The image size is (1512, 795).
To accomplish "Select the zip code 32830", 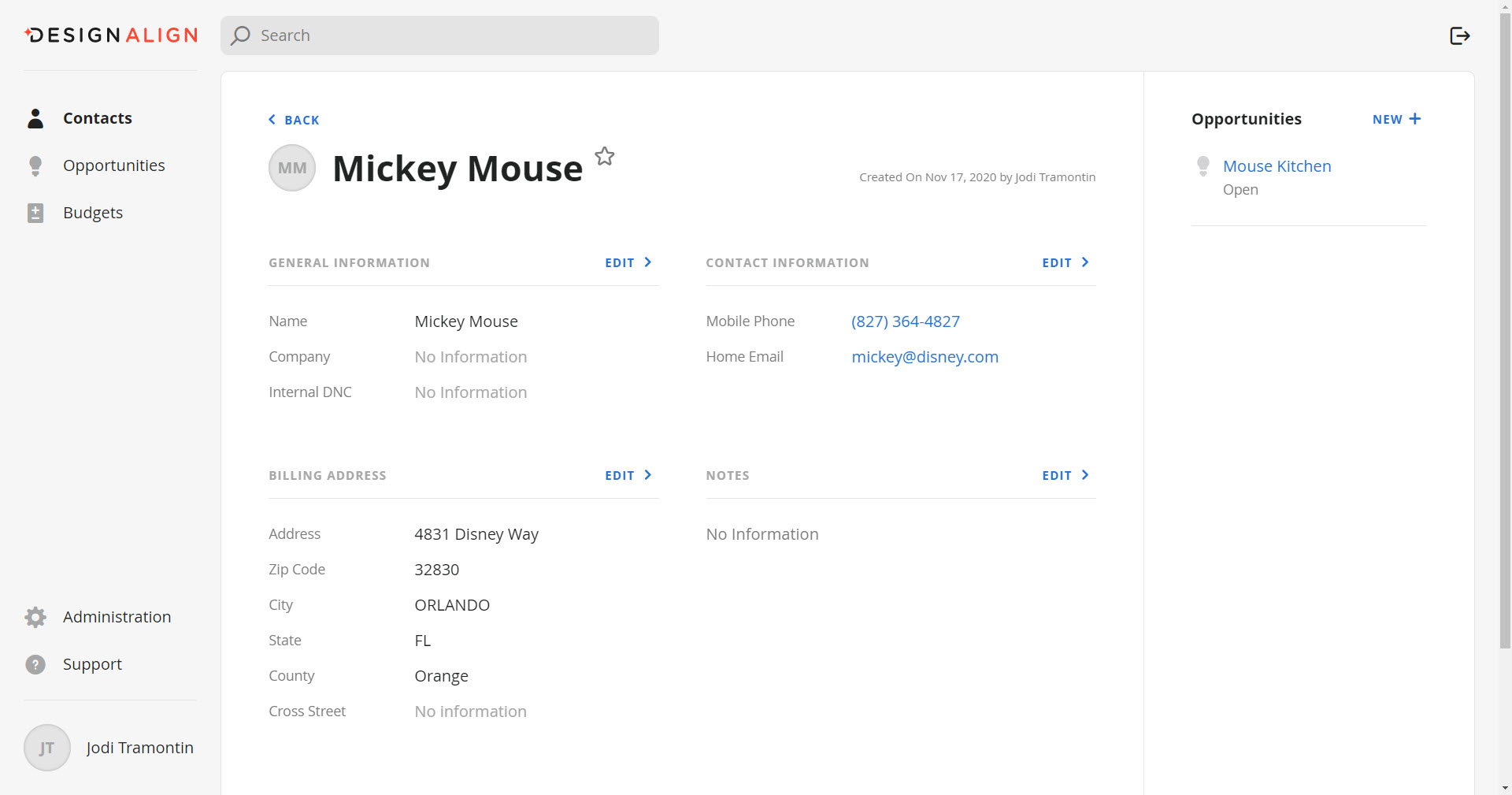I will tap(437, 570).
